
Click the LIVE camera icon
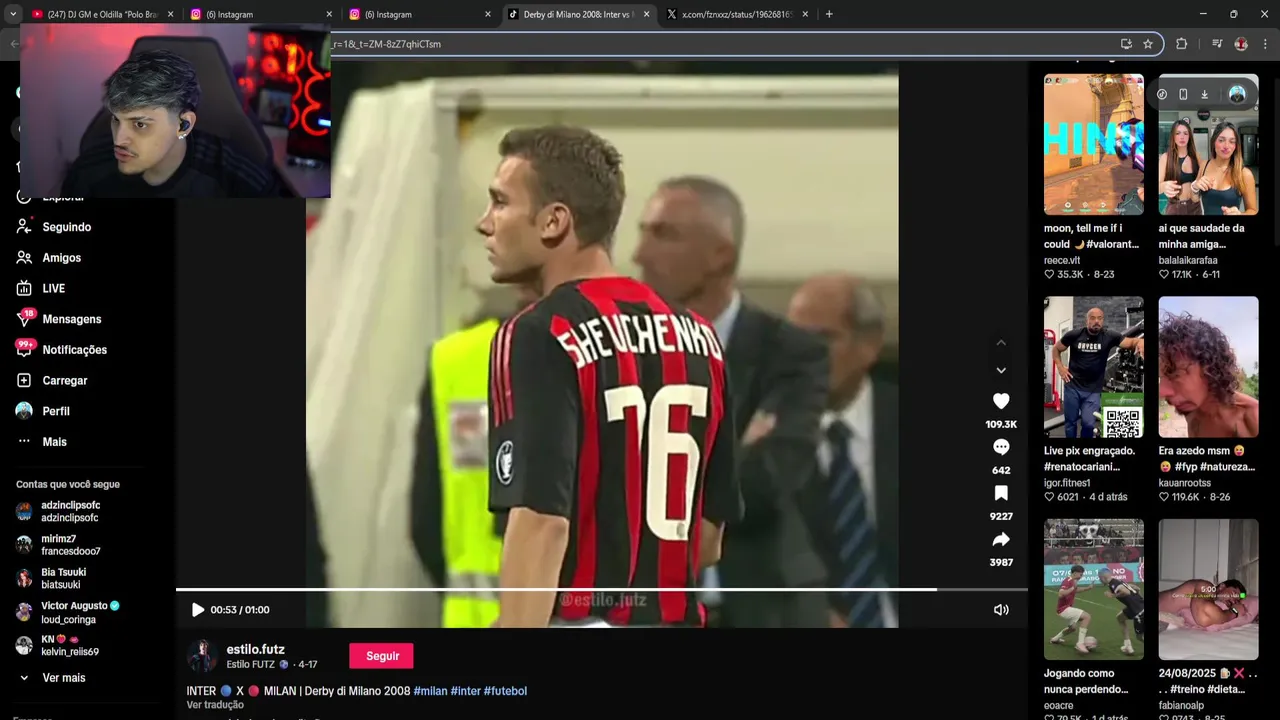tap(24, 288)
